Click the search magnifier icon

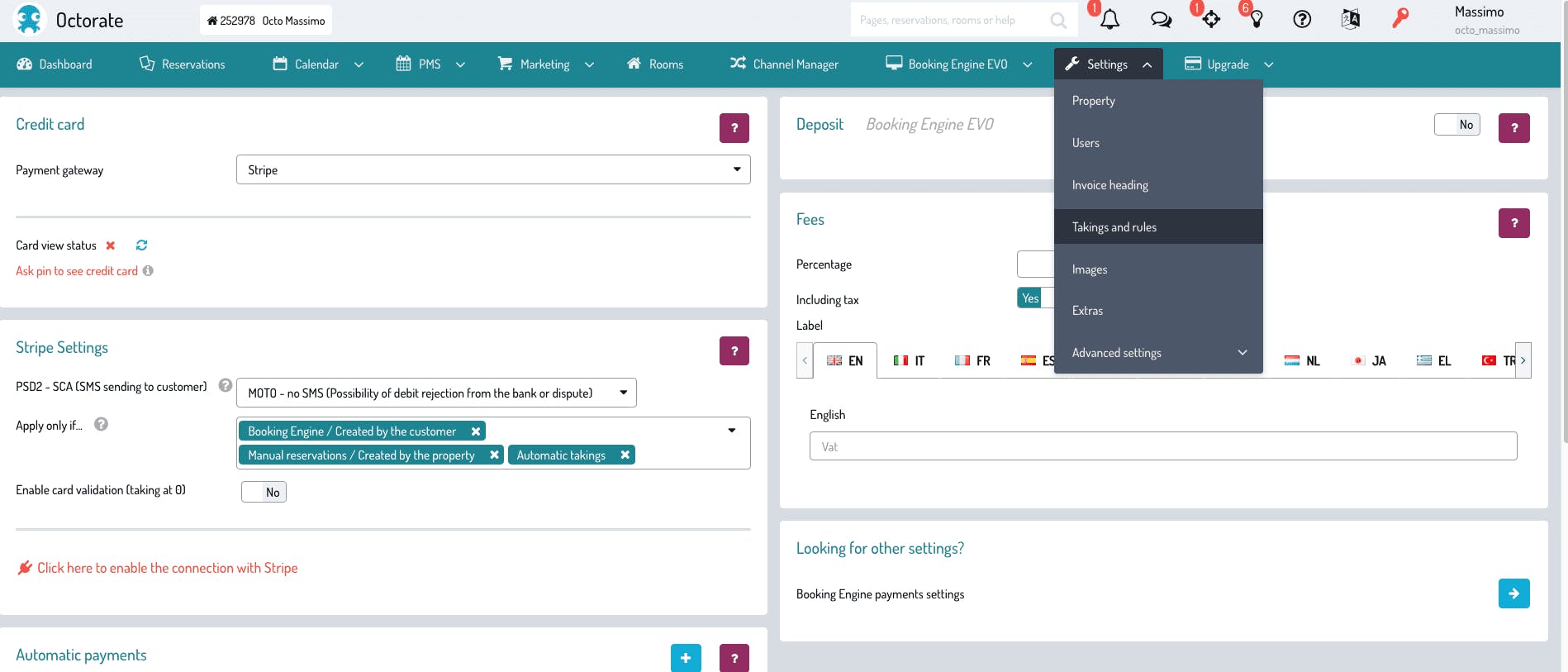click(x=1058, y=21)
